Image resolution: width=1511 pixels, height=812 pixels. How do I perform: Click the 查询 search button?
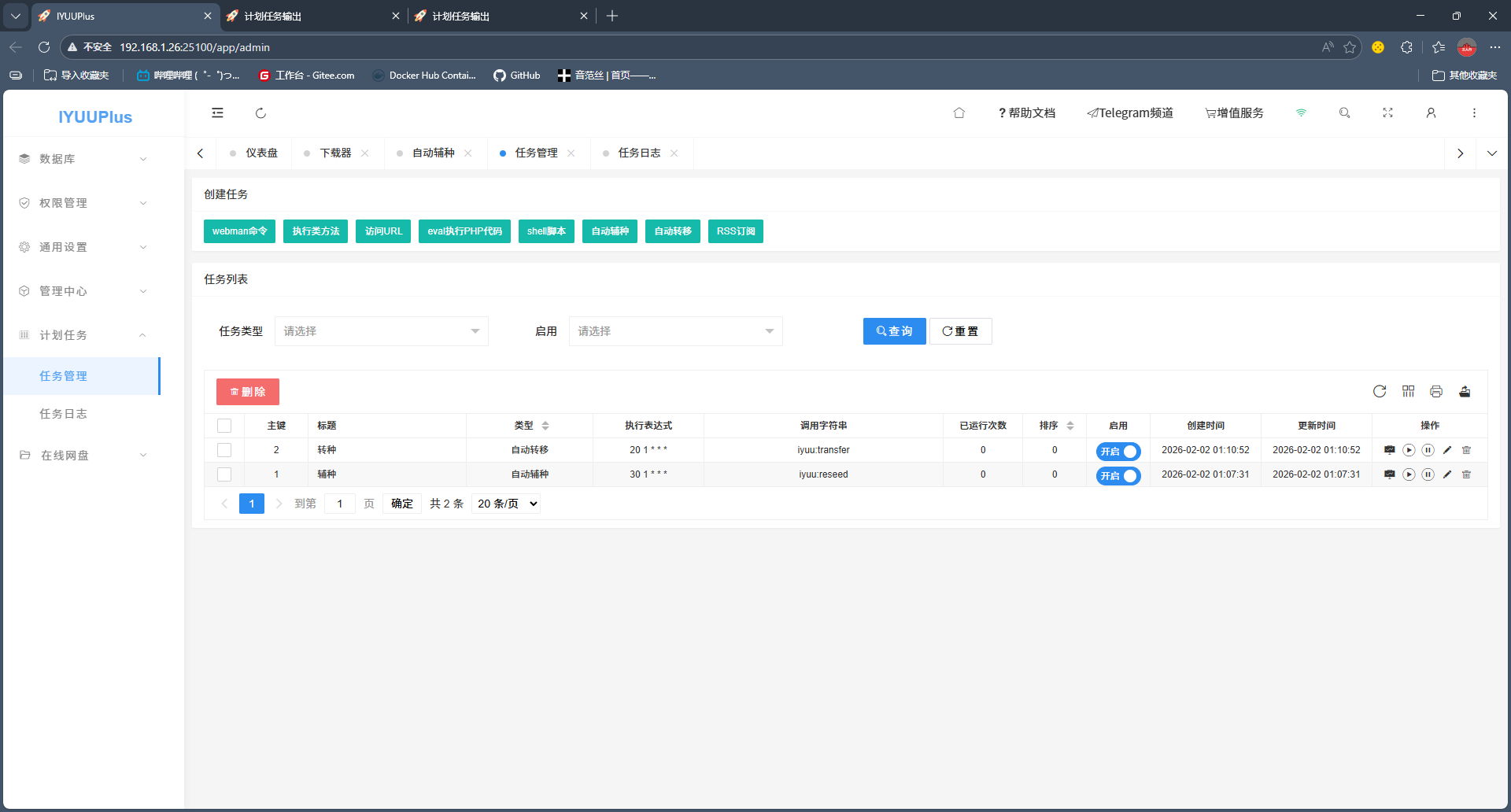coord(894,331)
